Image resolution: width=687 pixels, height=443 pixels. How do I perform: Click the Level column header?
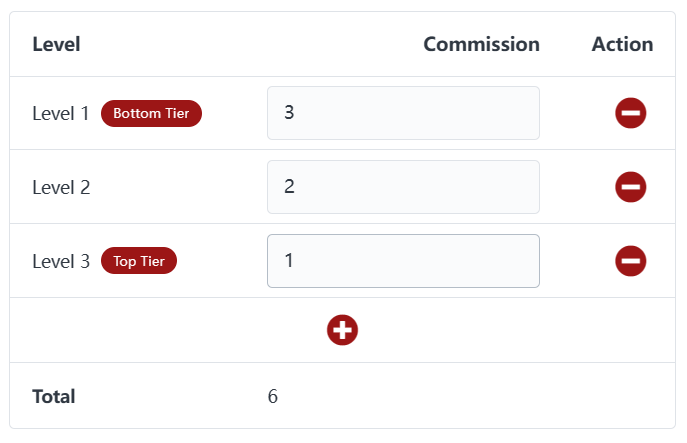tap(56, 44)
